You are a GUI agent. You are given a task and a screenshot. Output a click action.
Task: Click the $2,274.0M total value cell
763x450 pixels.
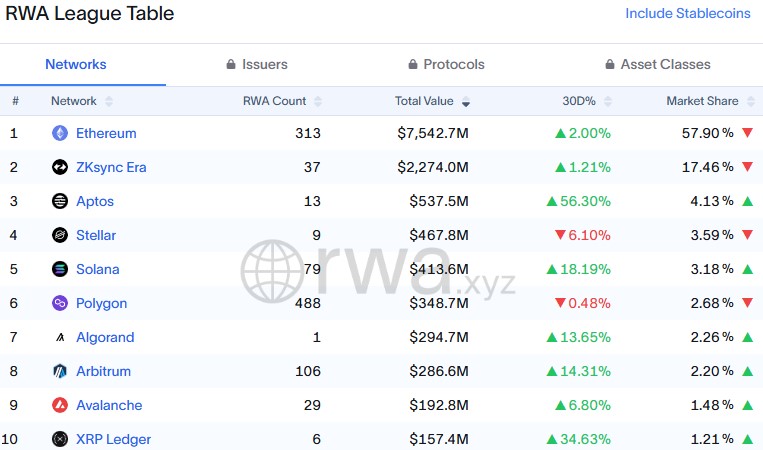pos(433,167)
